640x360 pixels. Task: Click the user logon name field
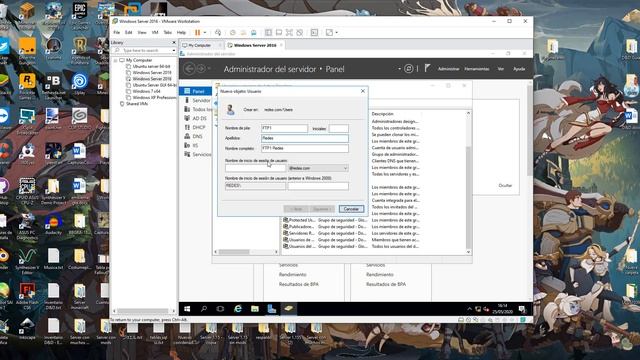[x=256, y=168]
